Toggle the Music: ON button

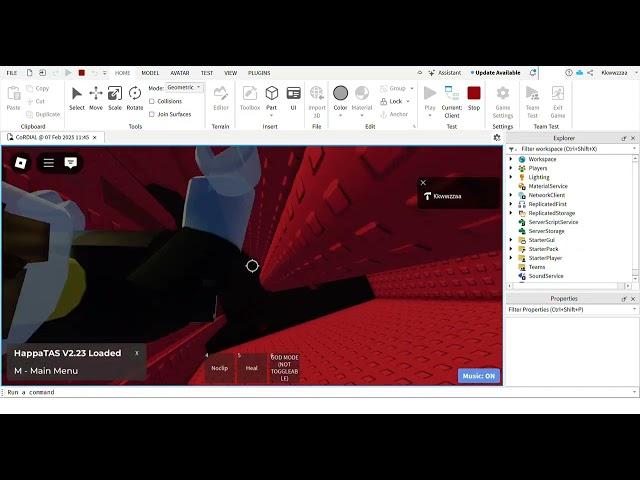click(479, 376)
